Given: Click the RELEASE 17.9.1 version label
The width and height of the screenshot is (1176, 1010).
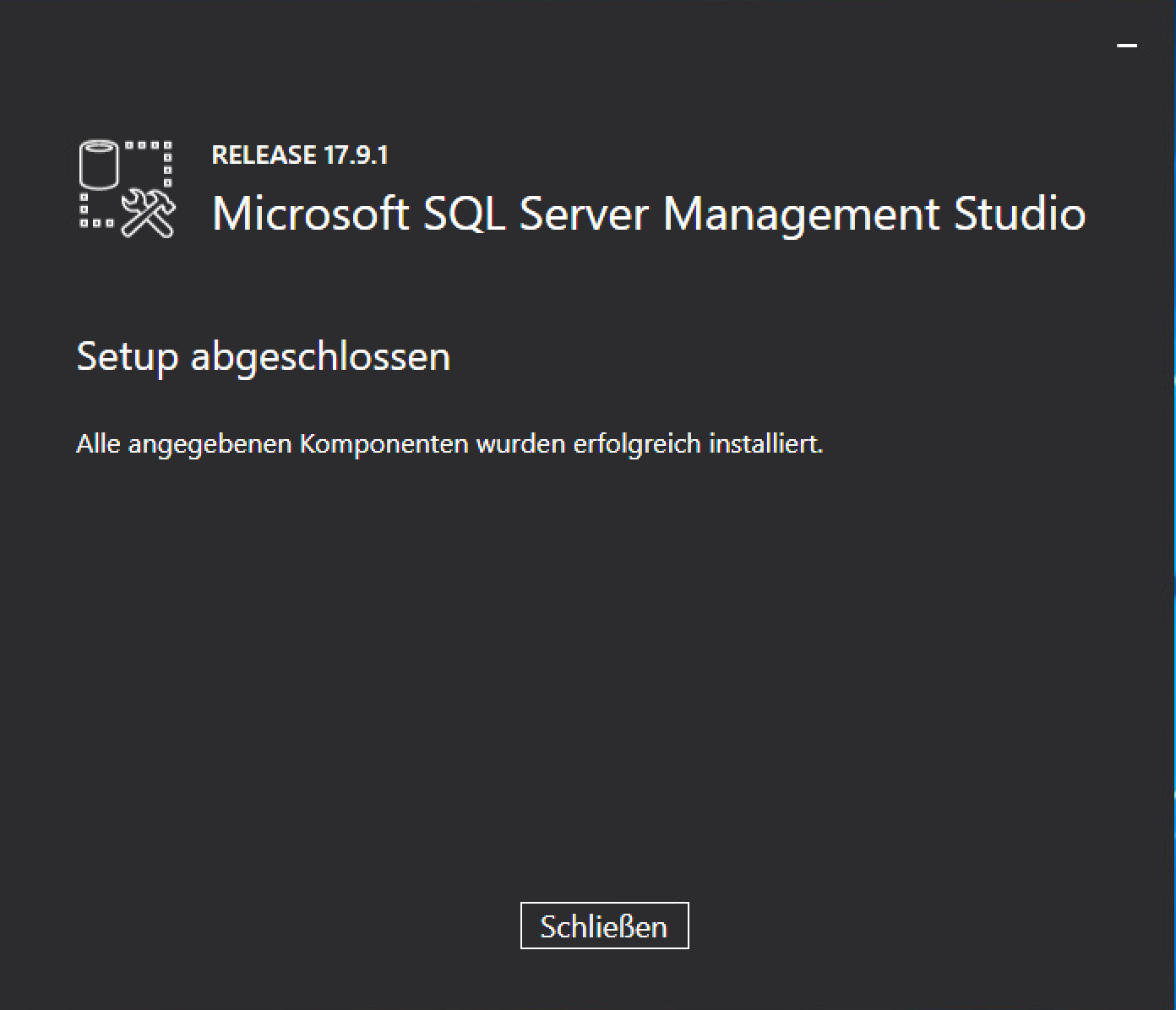Looking at the screenshot, I should [x=299, y=155].
